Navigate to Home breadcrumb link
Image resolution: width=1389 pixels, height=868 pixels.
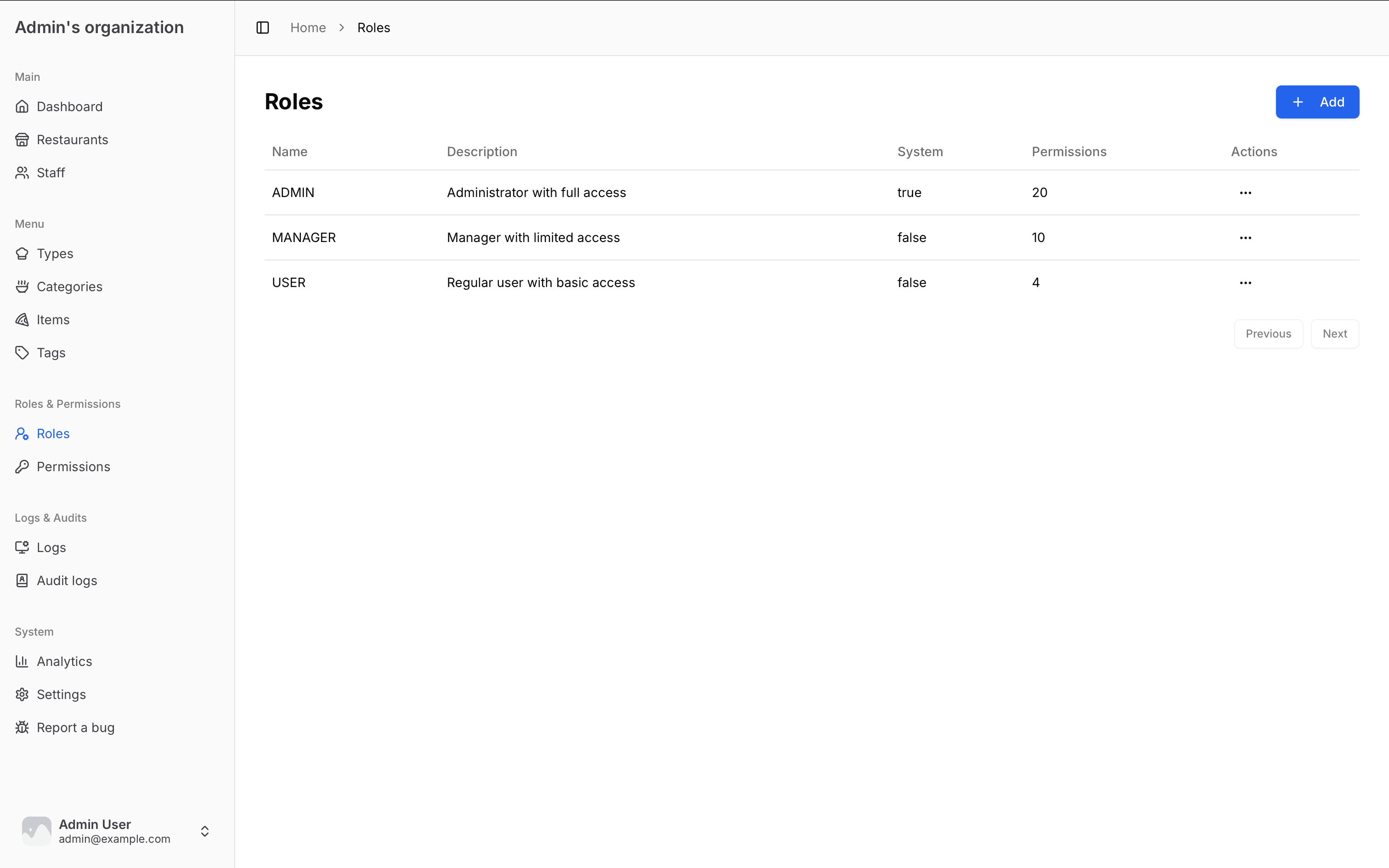[308, 28]
